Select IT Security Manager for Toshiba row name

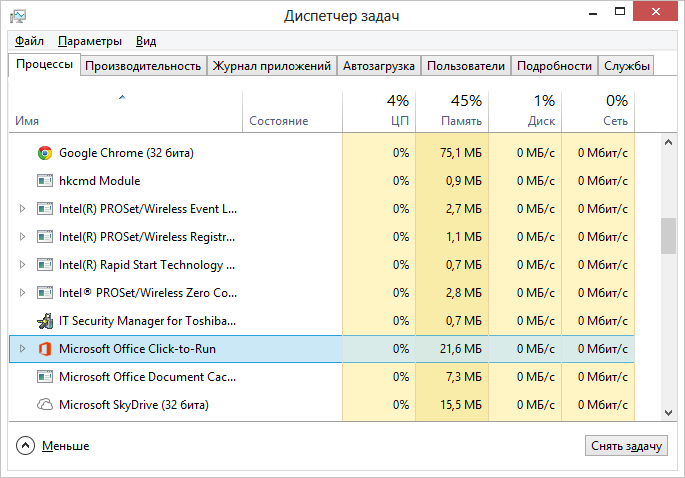click(148, 321)
